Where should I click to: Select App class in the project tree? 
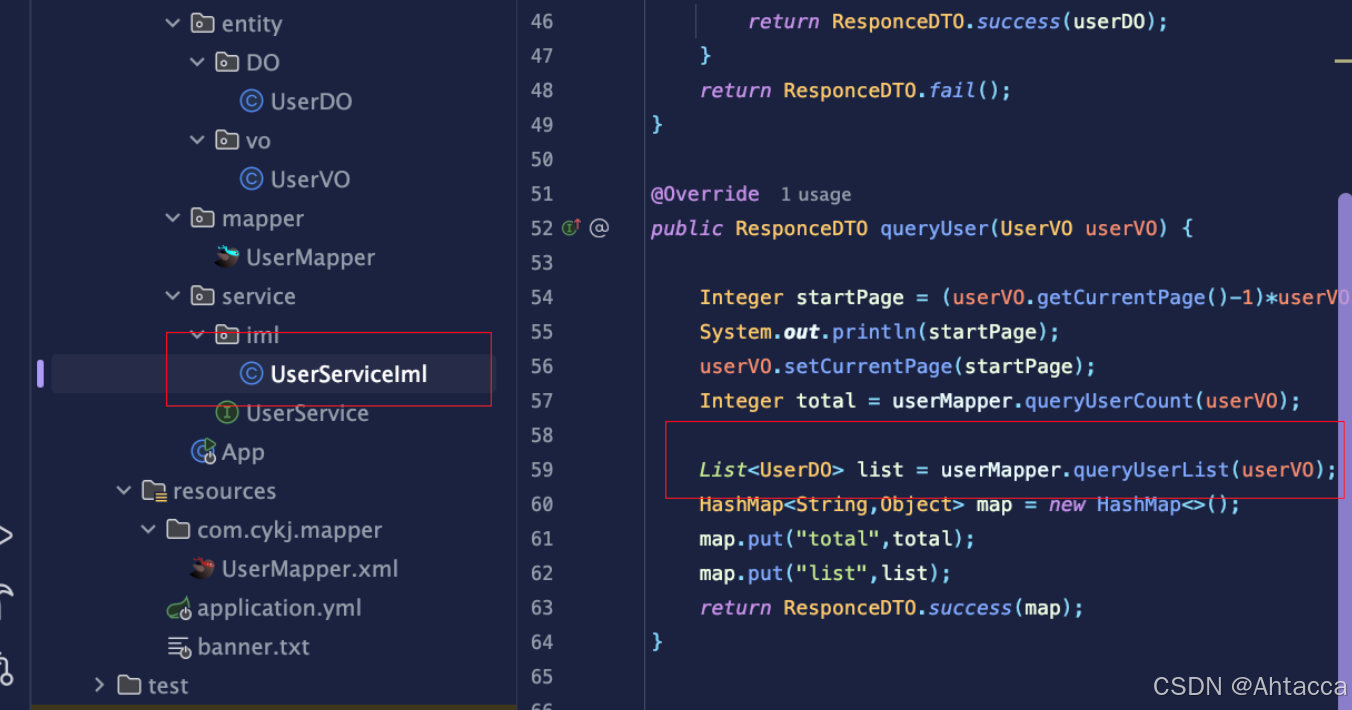243,452
